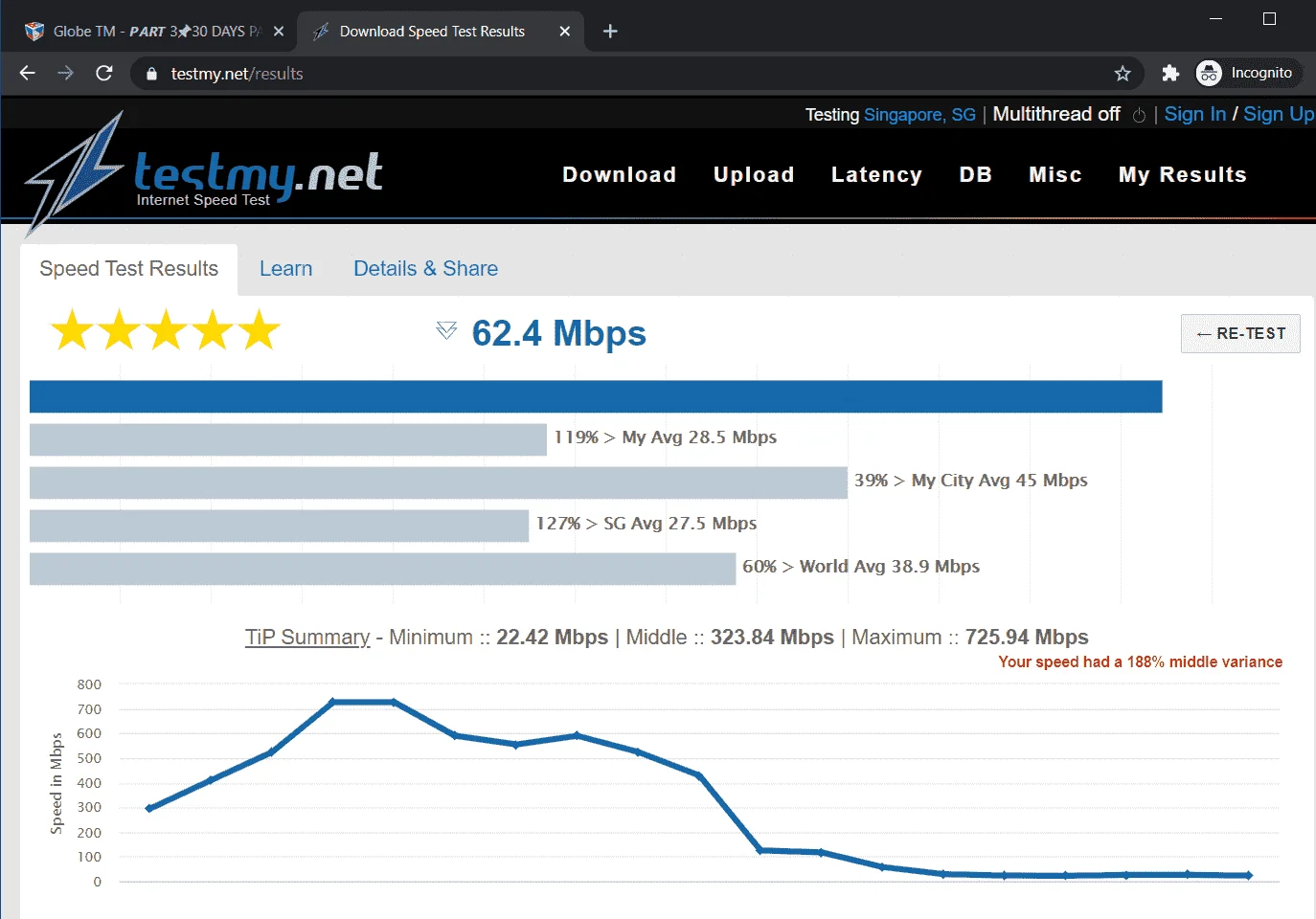The image size is (1316, 919).
Task: Click the download arrow icon beside 62.4 Mbps
Action: [x=446, y=331]
